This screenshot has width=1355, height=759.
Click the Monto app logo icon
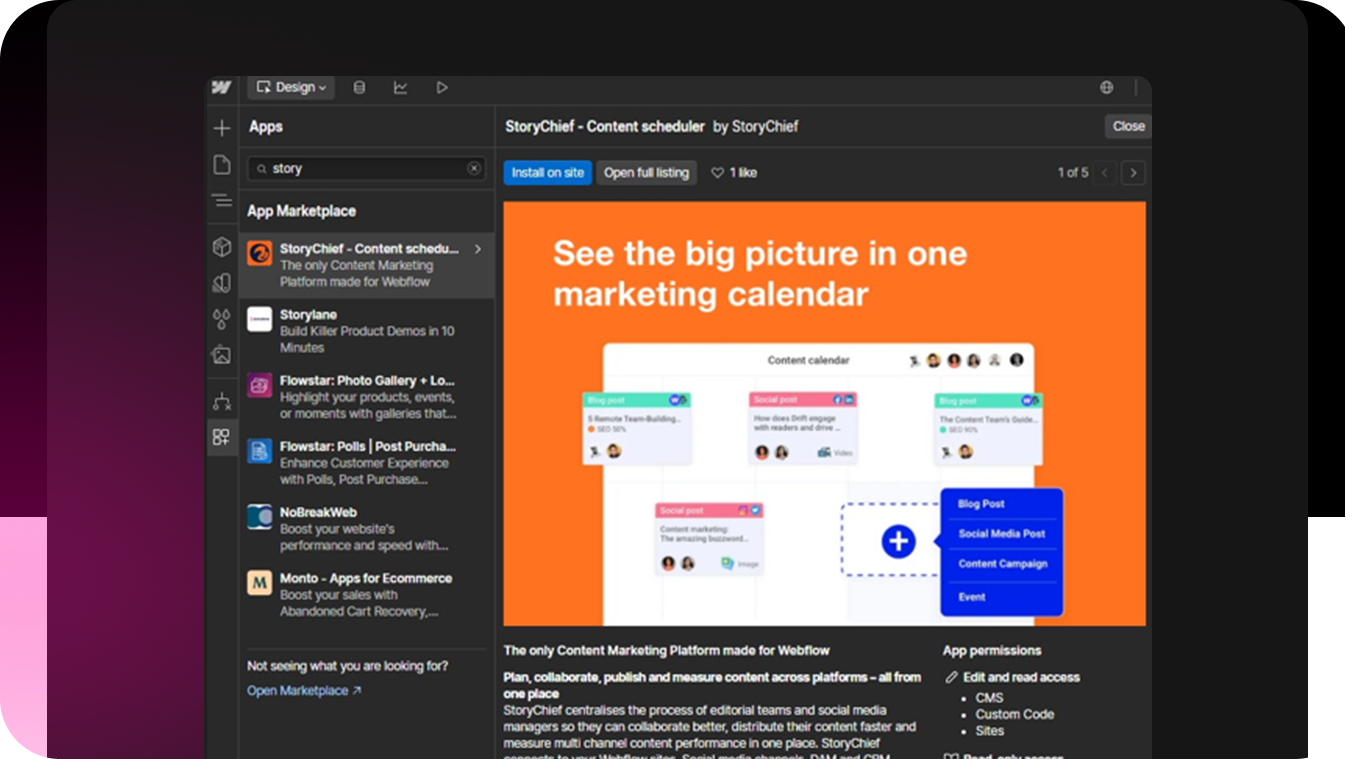pos(260,583)
